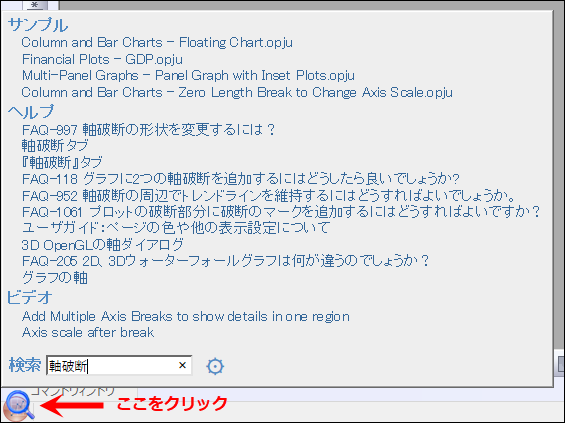Play Axis scale after break video

click(88, 333)
